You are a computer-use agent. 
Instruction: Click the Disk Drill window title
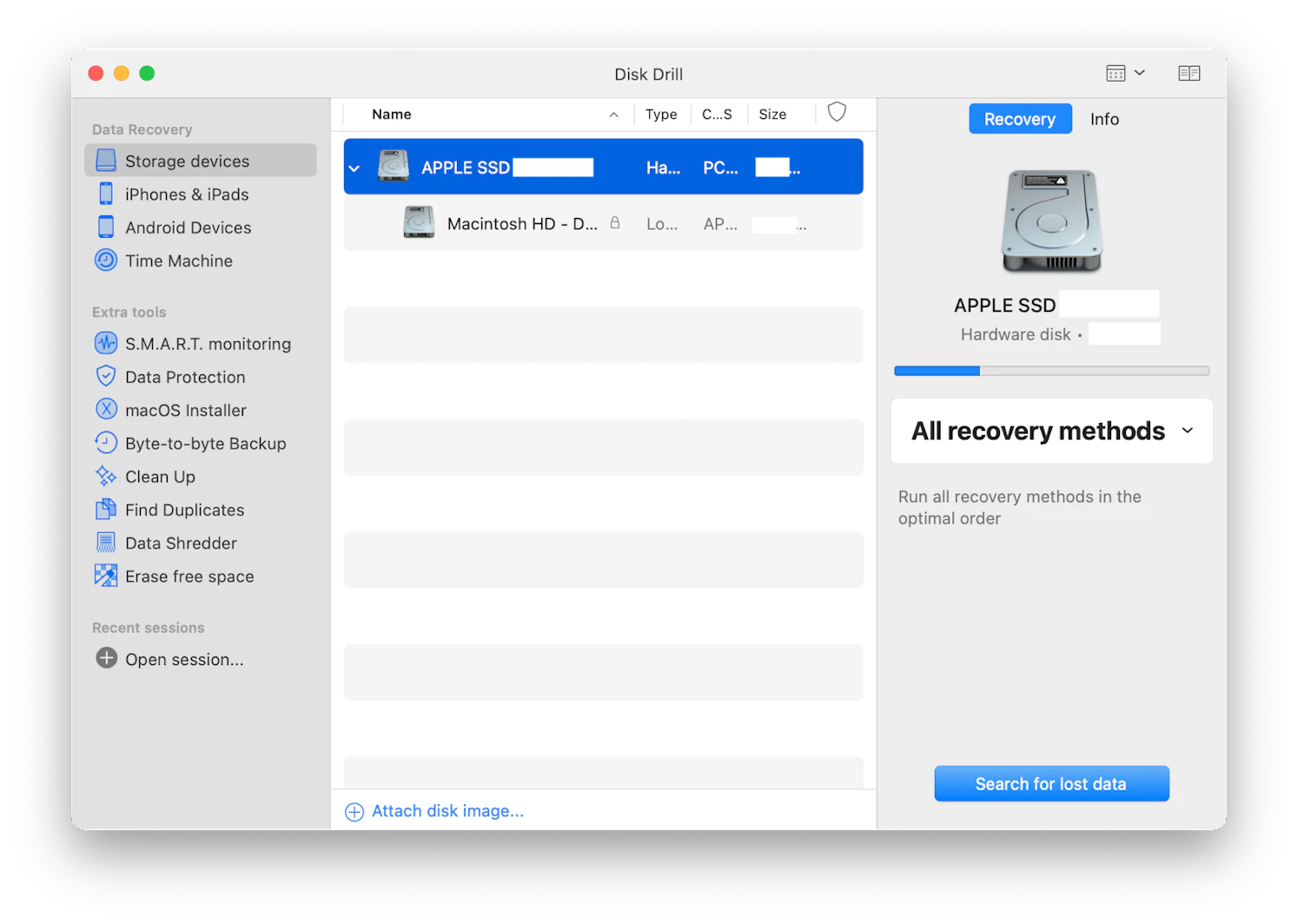click(x=648, y=74)
